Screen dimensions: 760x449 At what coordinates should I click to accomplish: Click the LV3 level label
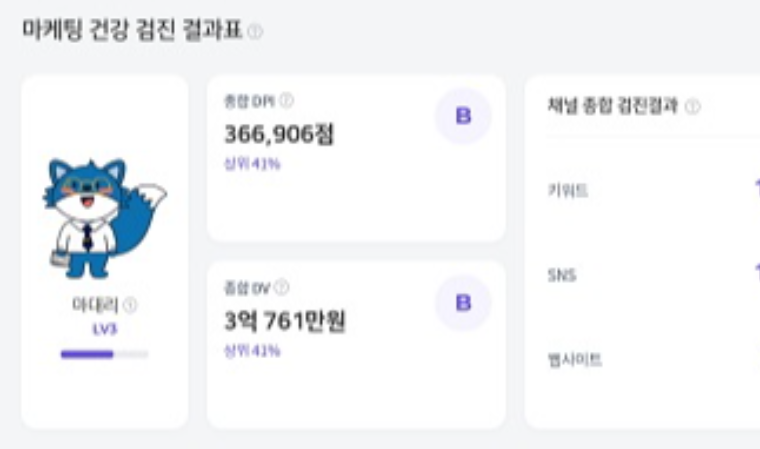pyautogui.click(x=105, y=329)
